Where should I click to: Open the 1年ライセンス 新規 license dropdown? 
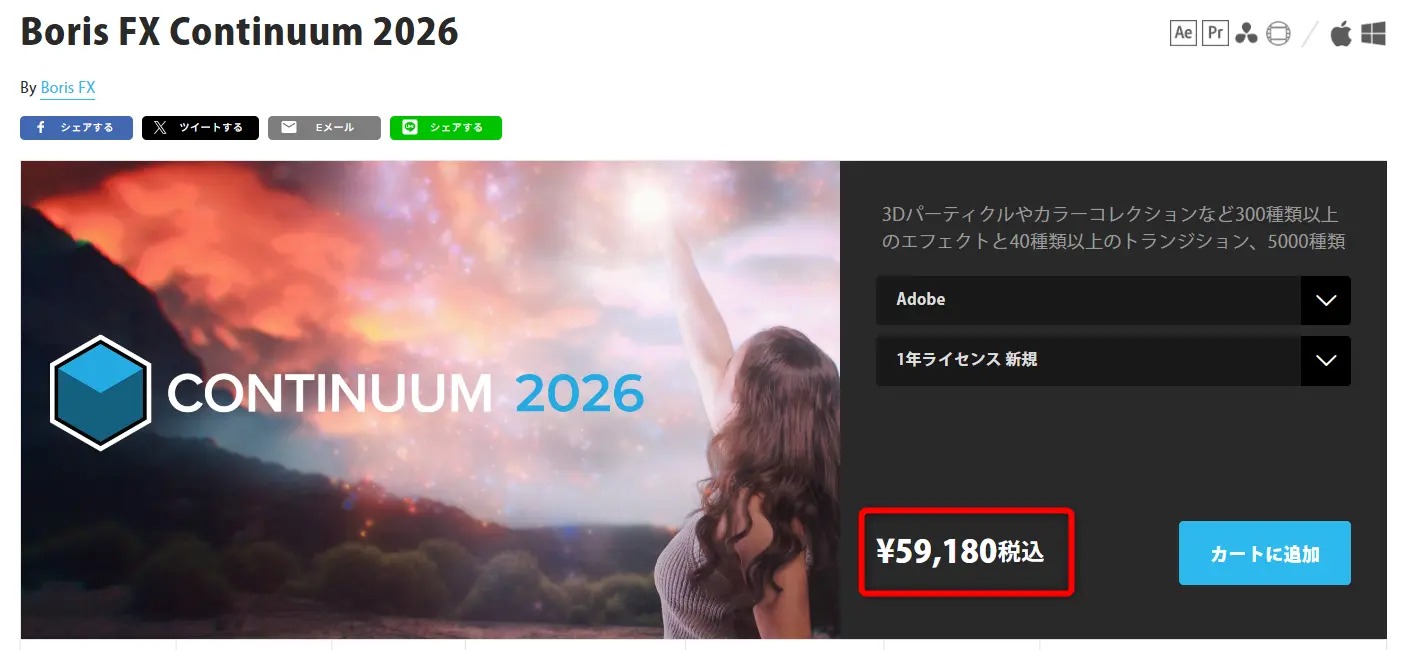(1113, 360)
